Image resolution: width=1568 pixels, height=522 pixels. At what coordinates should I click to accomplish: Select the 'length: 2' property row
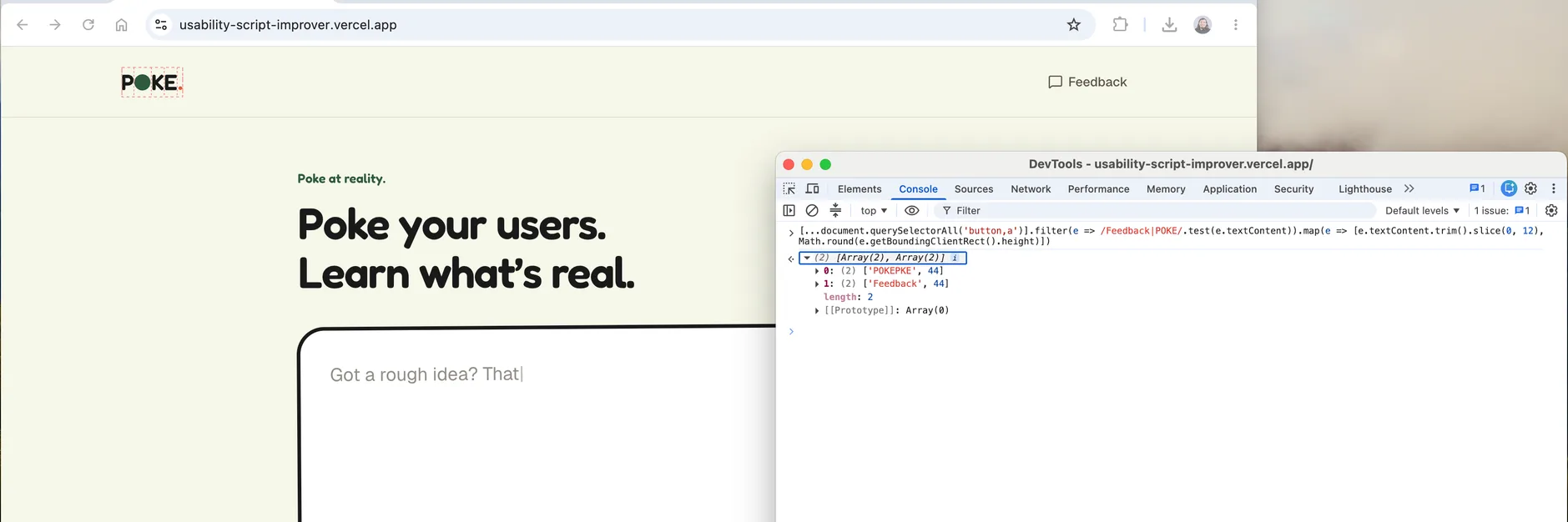(x=848, y=298)
